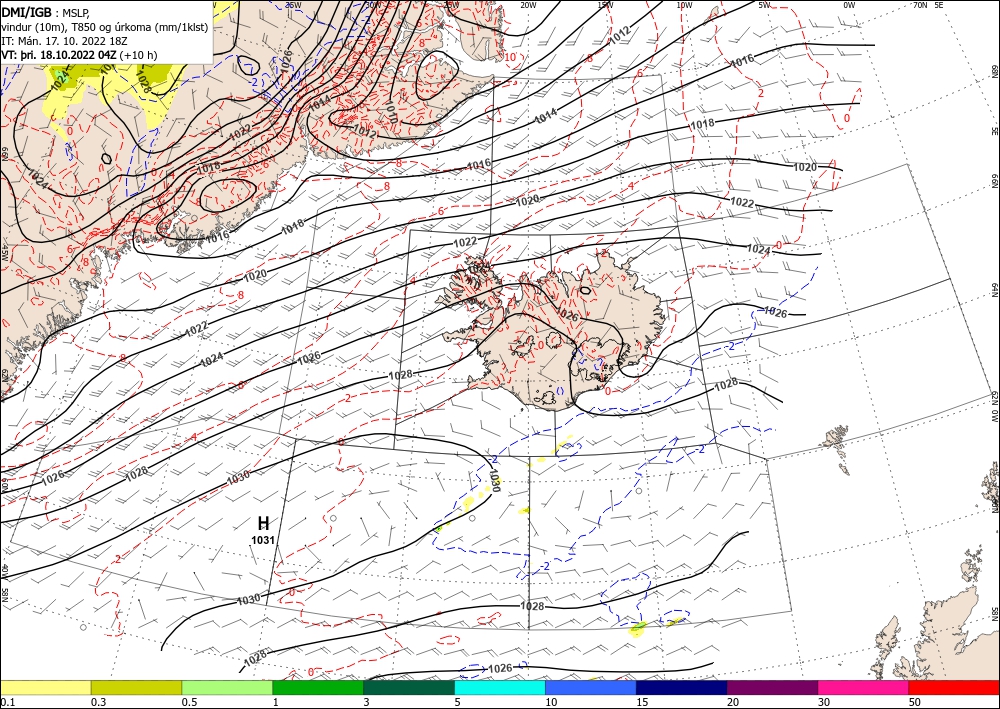Click the "VT: þri. 18.10.2022 04Z" line
This screenshot has height=709, width=1000.
(x=79, y=54)
